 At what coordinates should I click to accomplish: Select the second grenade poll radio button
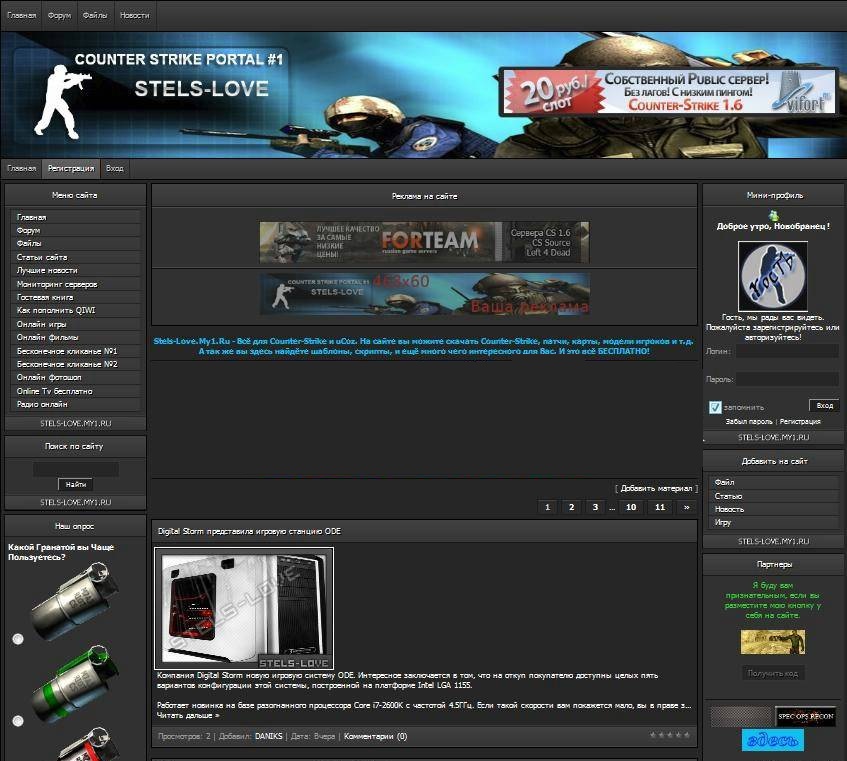pos(18,721)
